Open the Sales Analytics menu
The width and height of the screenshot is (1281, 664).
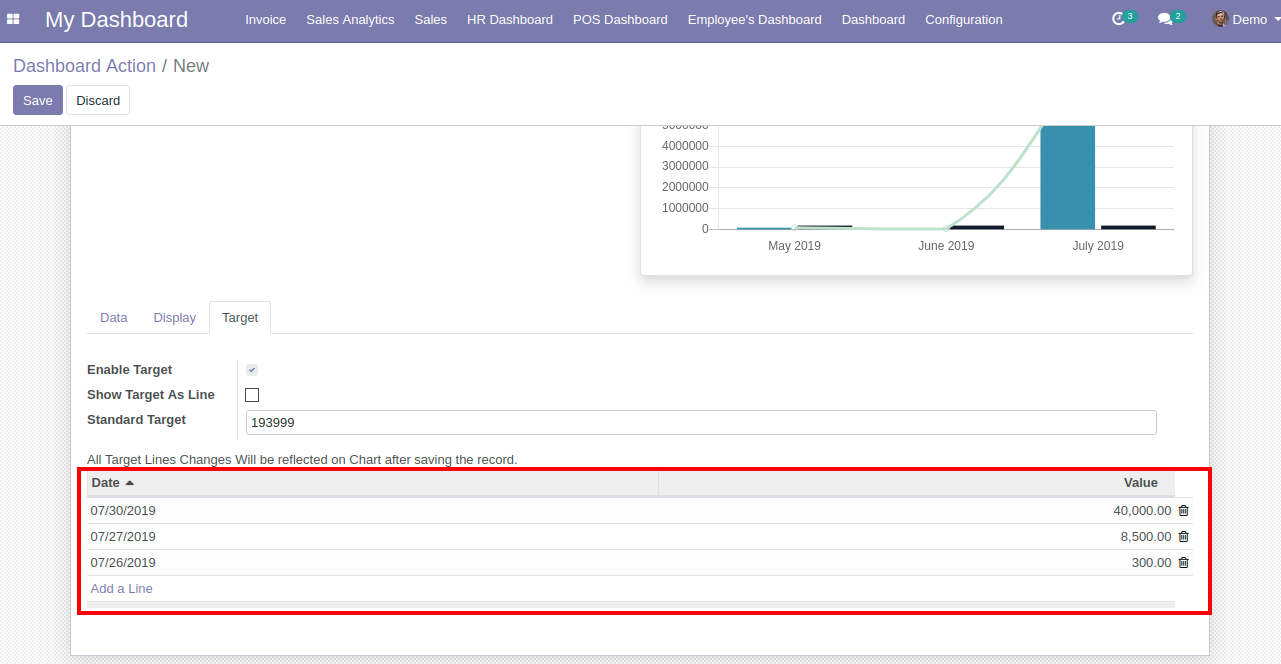(x=350, y=20)
